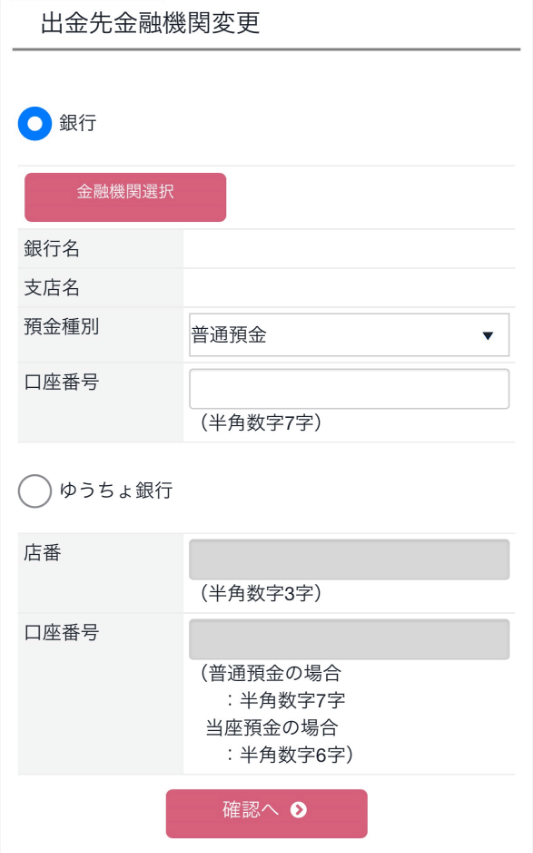
Task: Select the 銀行 radio button
Action: 35,123
